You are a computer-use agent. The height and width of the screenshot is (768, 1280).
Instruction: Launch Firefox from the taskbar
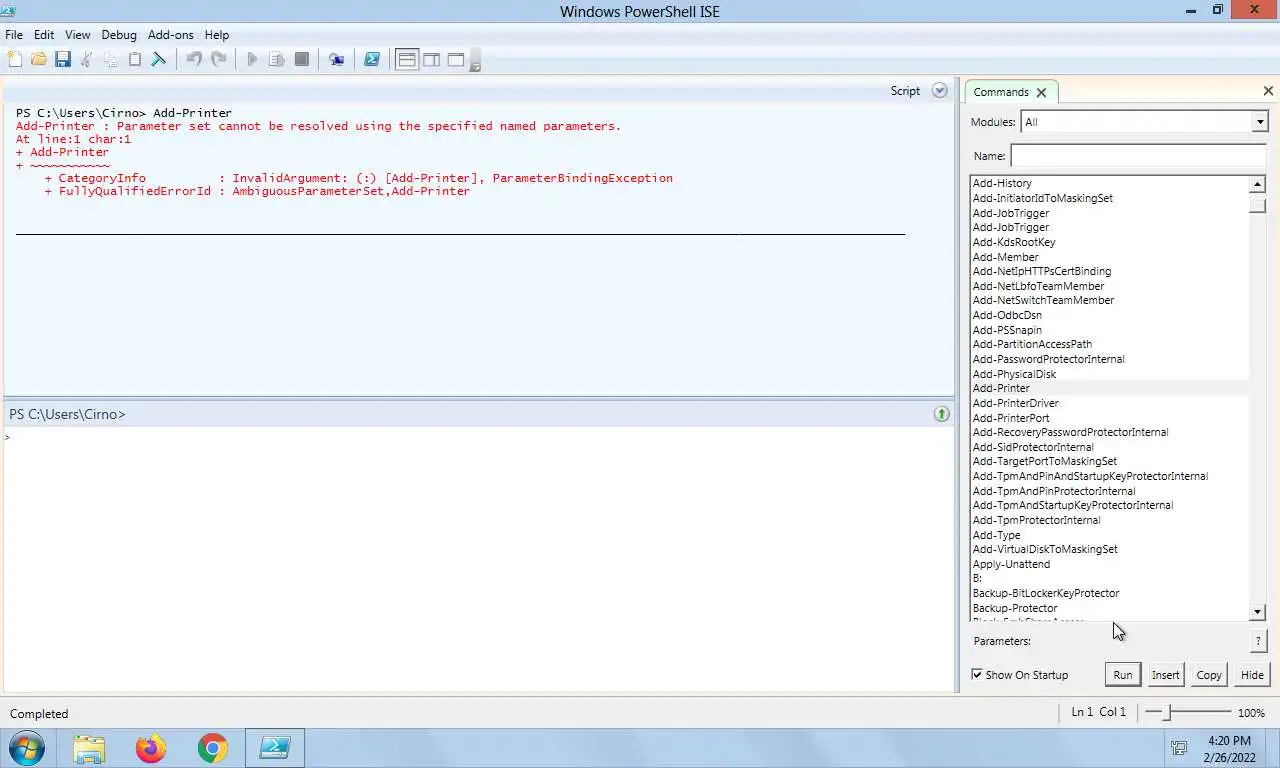click(x=151, y=748)
